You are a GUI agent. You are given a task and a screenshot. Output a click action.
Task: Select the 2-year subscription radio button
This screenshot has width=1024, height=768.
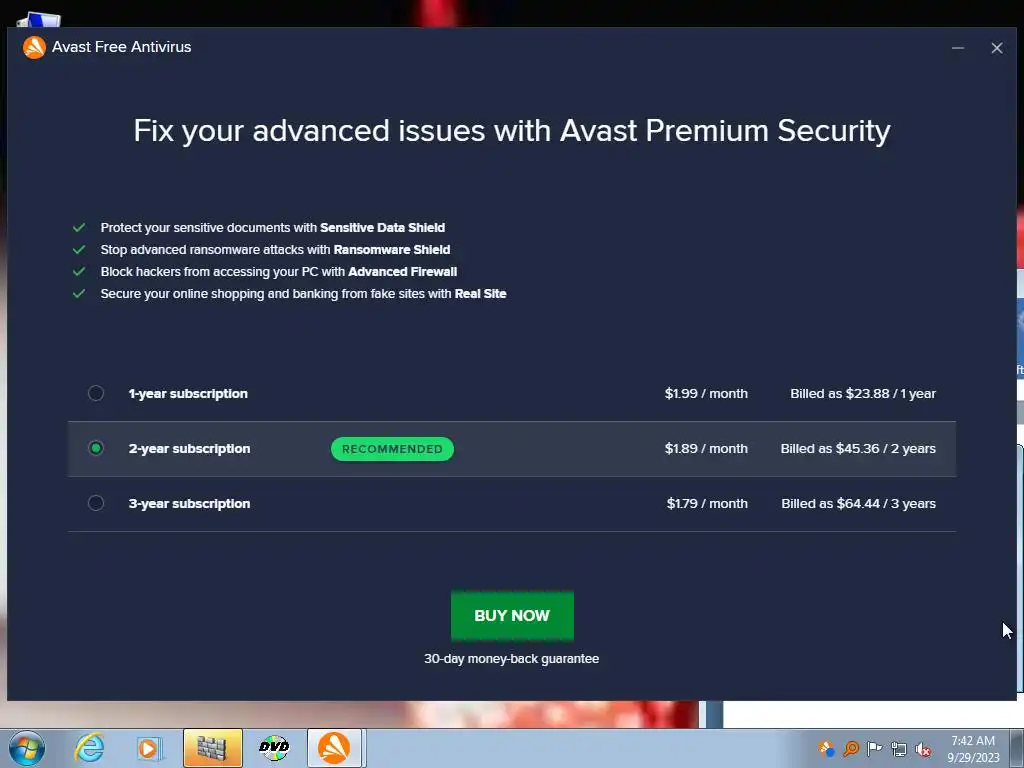pyautogui.click(x=96, y=448)
